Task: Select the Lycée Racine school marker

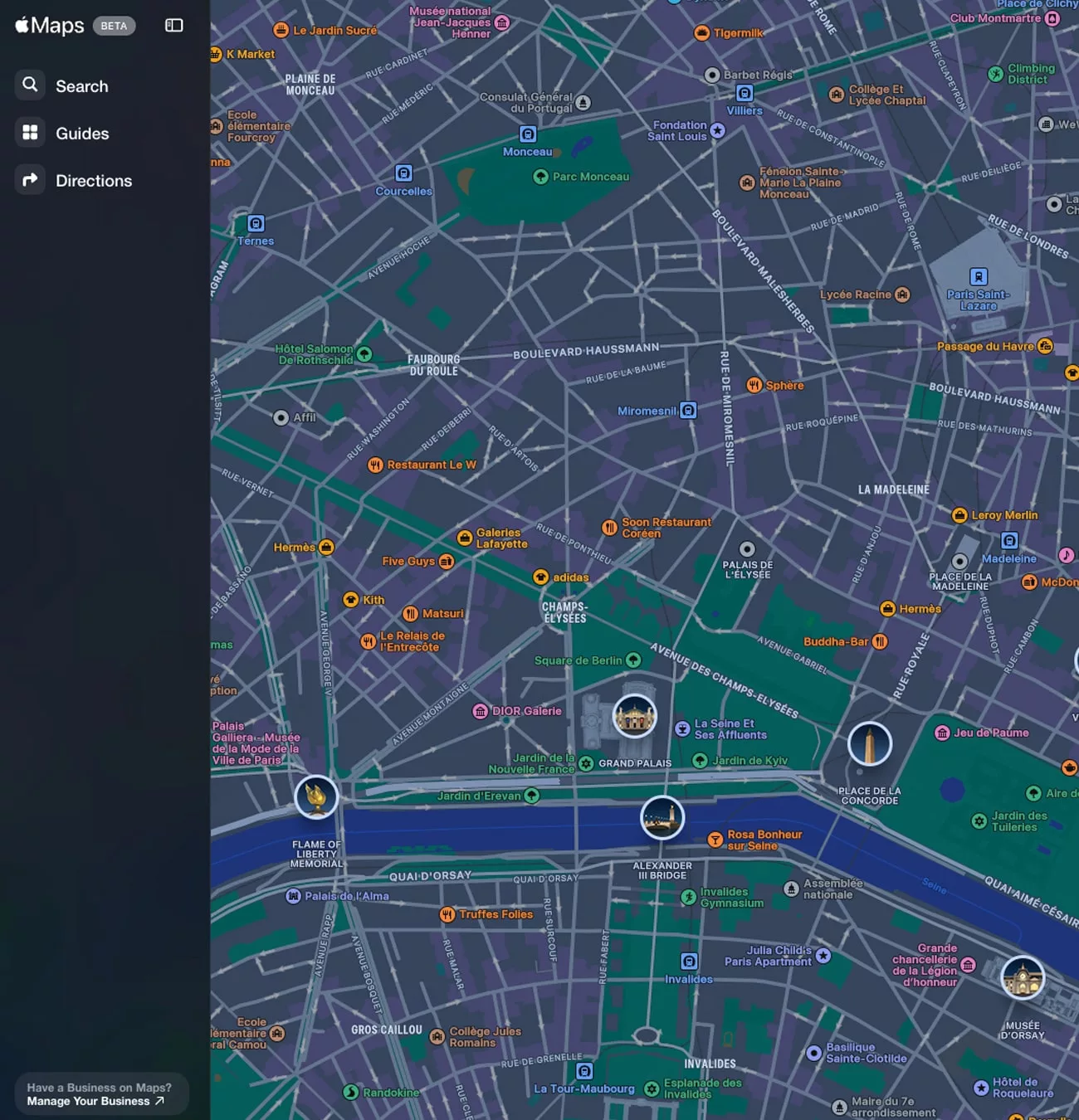Action: click(902, 295)
